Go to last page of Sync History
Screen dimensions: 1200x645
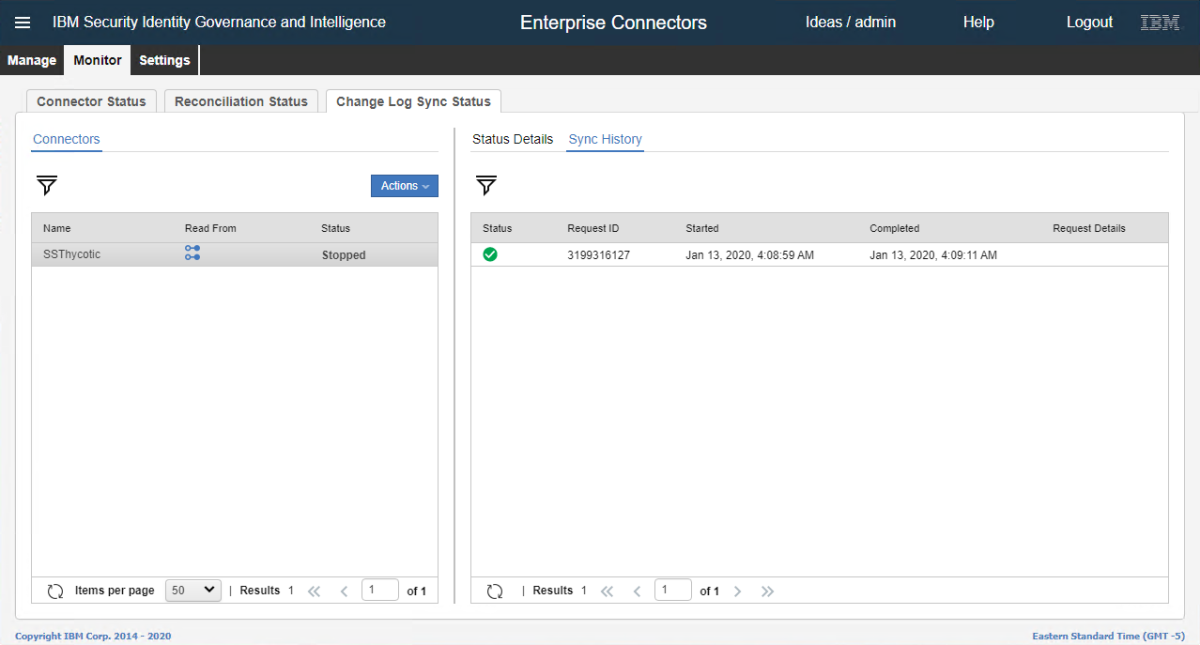(767, 591)
